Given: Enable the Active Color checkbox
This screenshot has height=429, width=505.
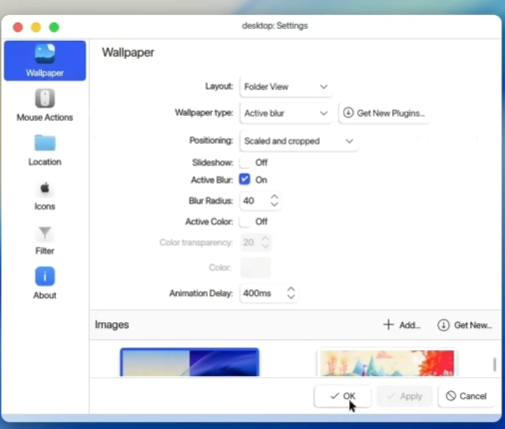Looking at the screenshot, I should point(244,222).
